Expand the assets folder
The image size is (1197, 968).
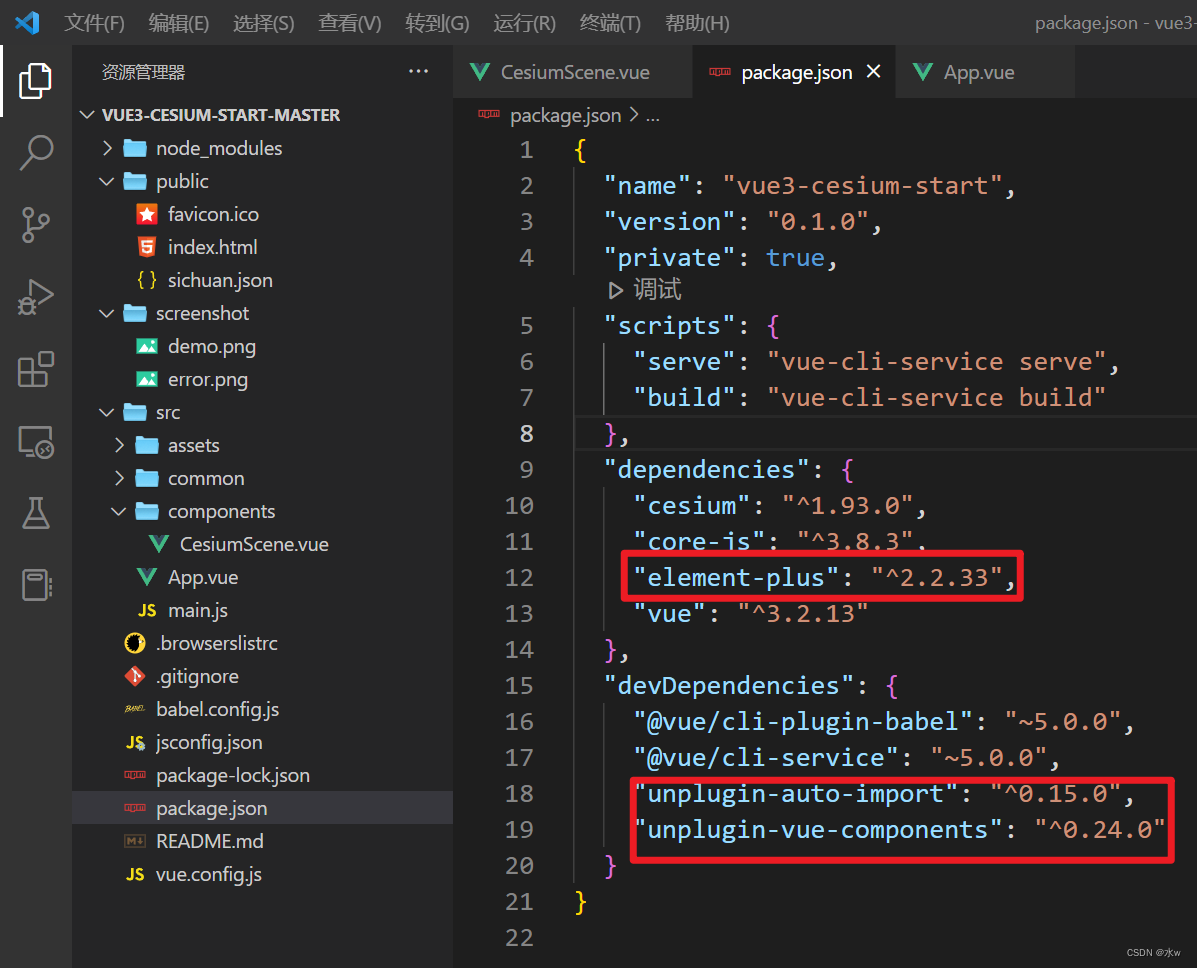[119, 445]
